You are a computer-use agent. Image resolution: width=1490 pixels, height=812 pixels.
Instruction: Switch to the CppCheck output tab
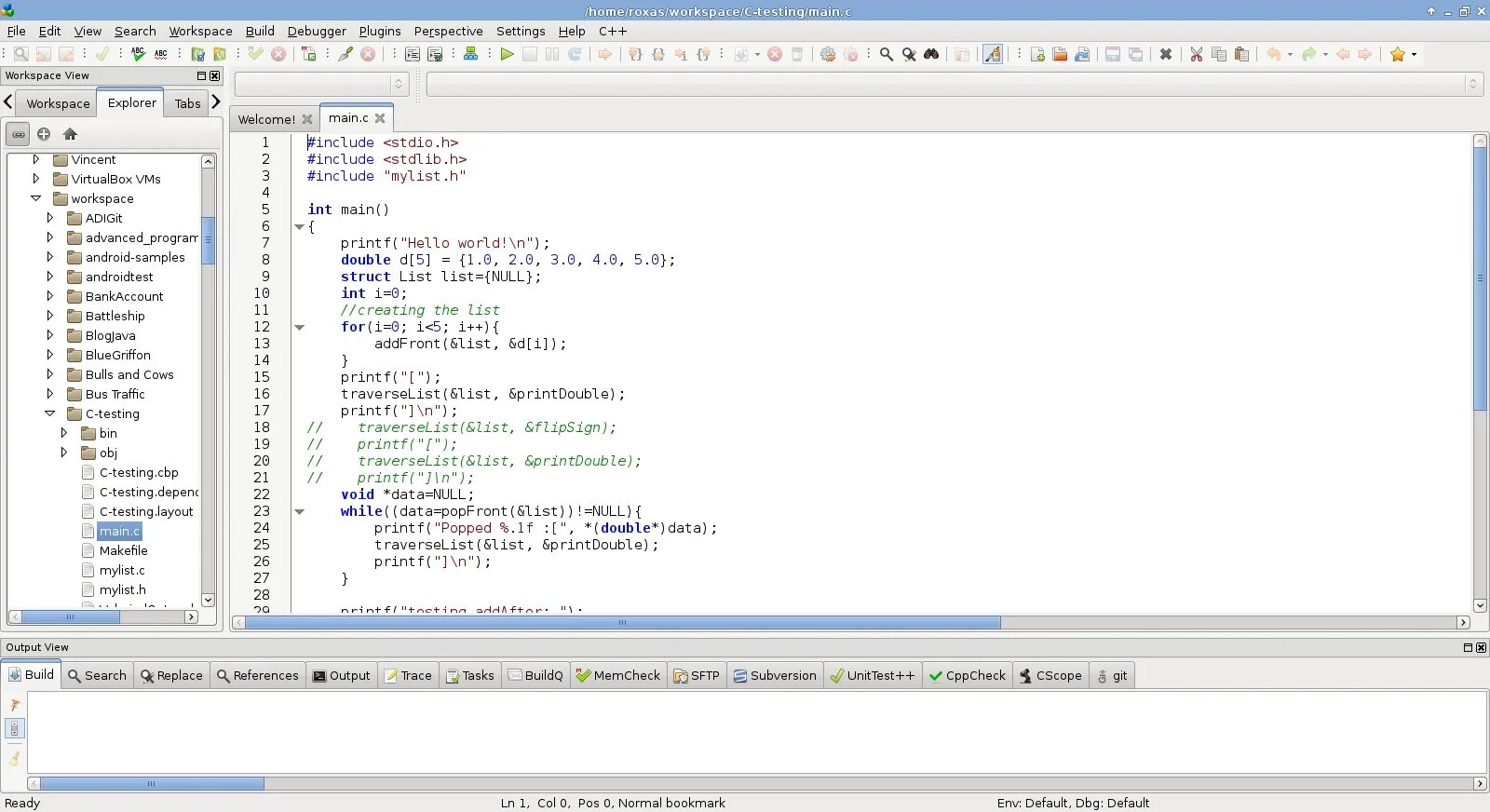coord(967,675)
